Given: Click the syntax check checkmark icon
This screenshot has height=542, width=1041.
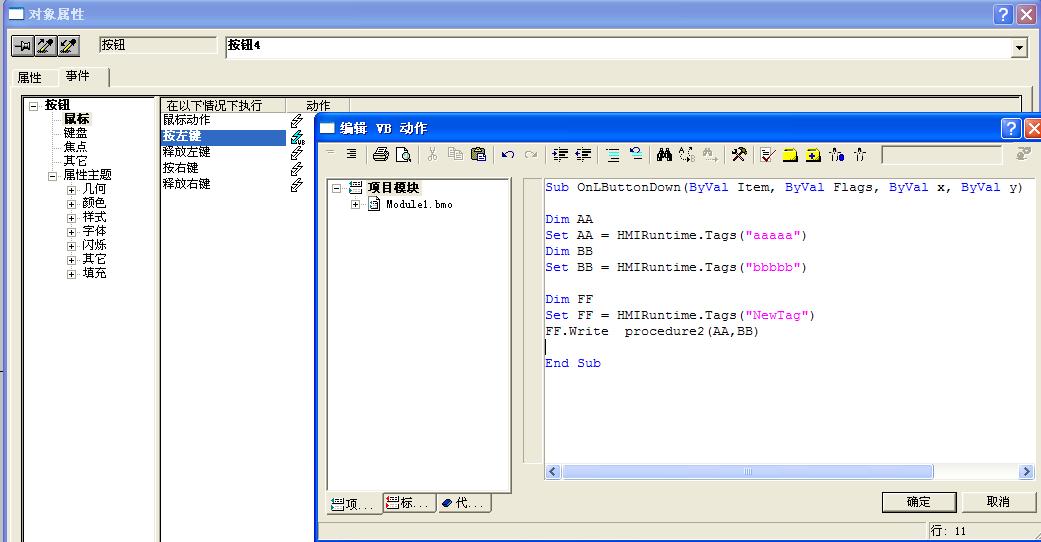Looking at the screenshot, I should click(x=767, y=155).
